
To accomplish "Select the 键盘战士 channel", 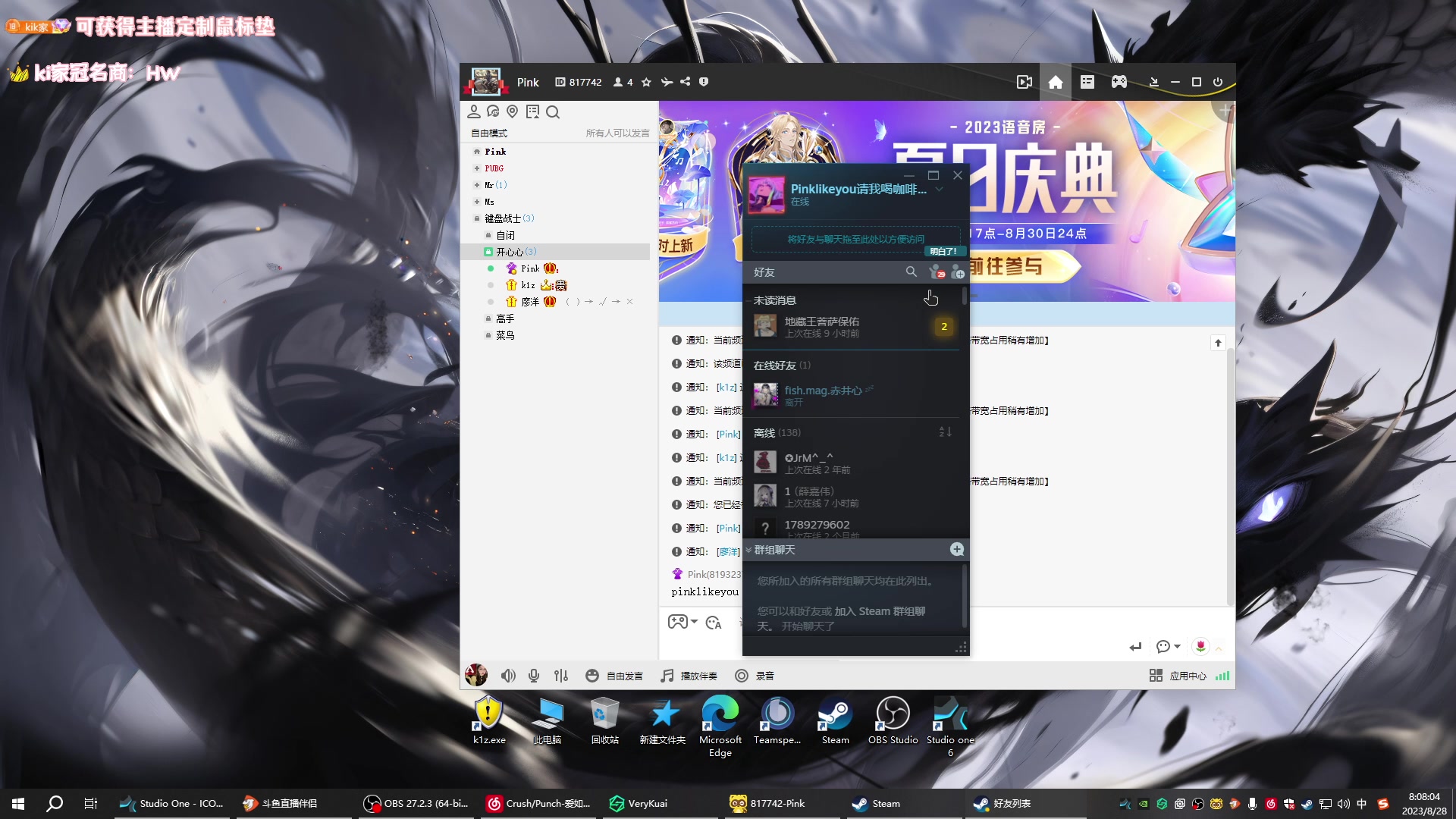I will click(x=503, y=218).
